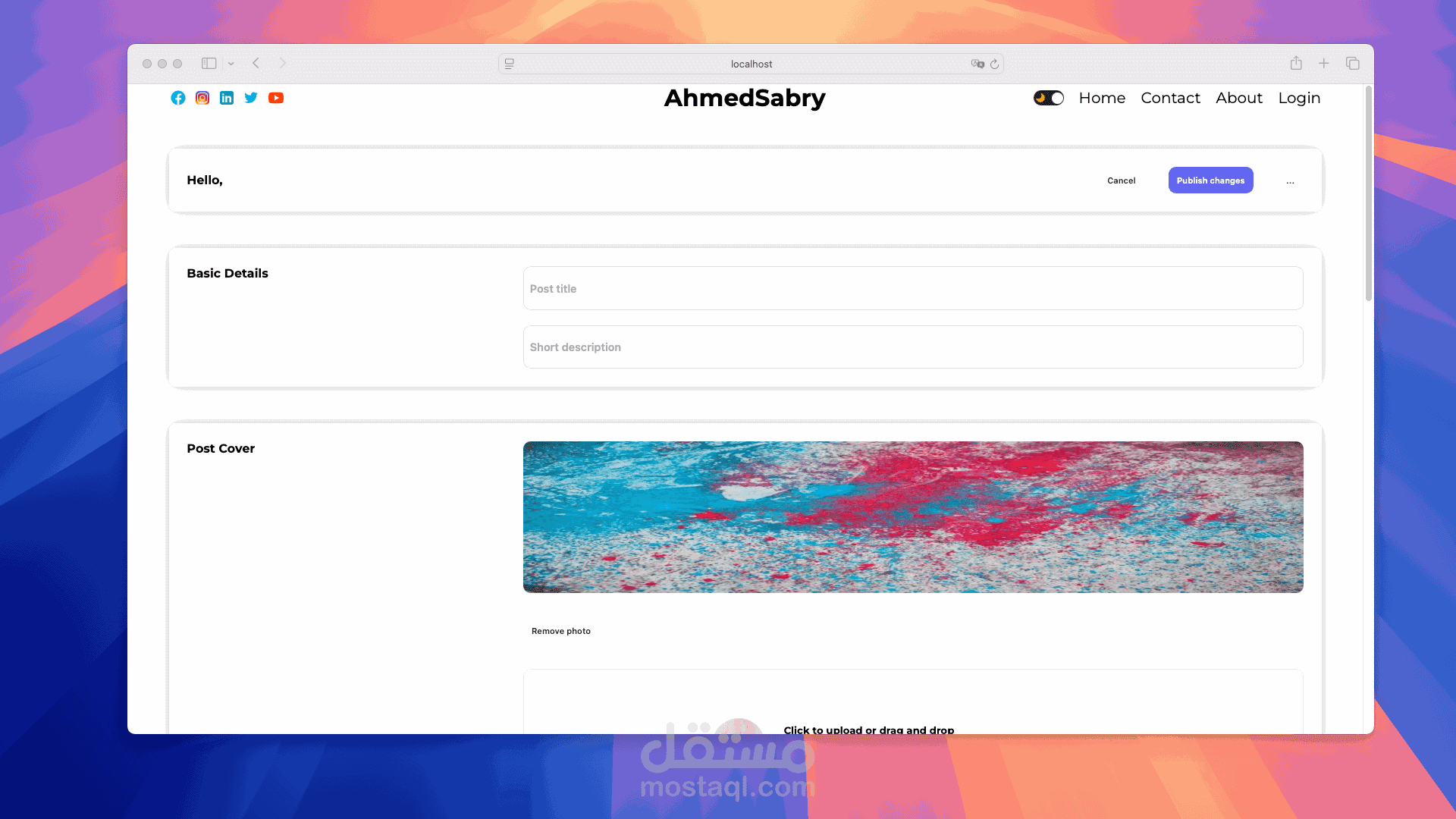Click the Publish changes button
The height and width of the screenshot is (819, 1456).
pos(1210,180)
